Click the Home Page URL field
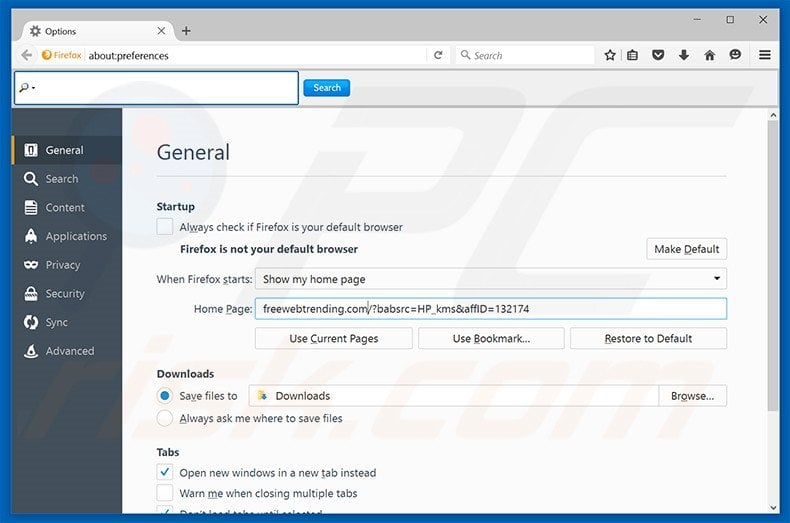This screenshot has width=790, height=523. click(491, 308)
